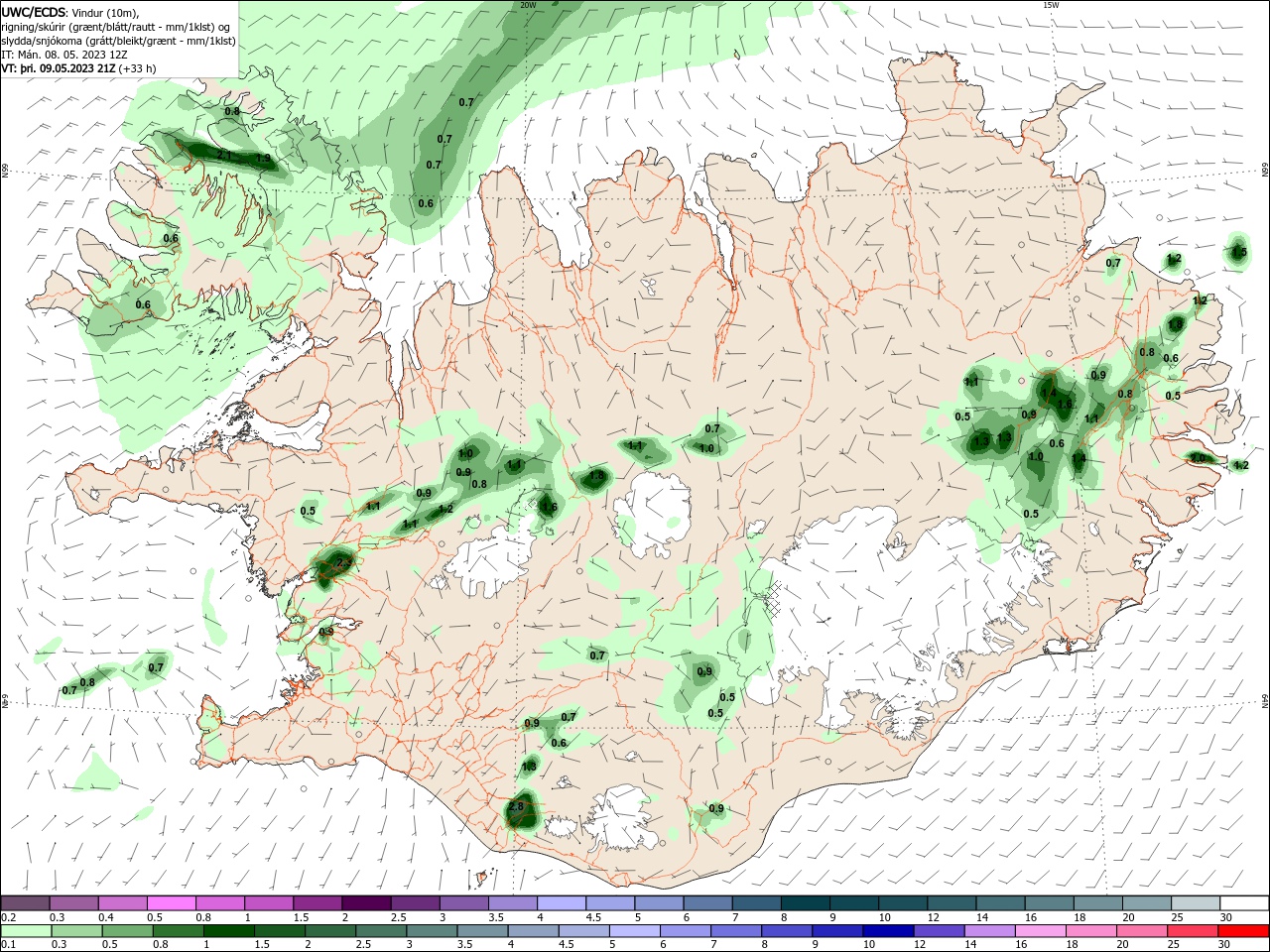Select the dark teal 8 mm snow swatch
This screenshot has width=1270, height=952.
(806, 902)
